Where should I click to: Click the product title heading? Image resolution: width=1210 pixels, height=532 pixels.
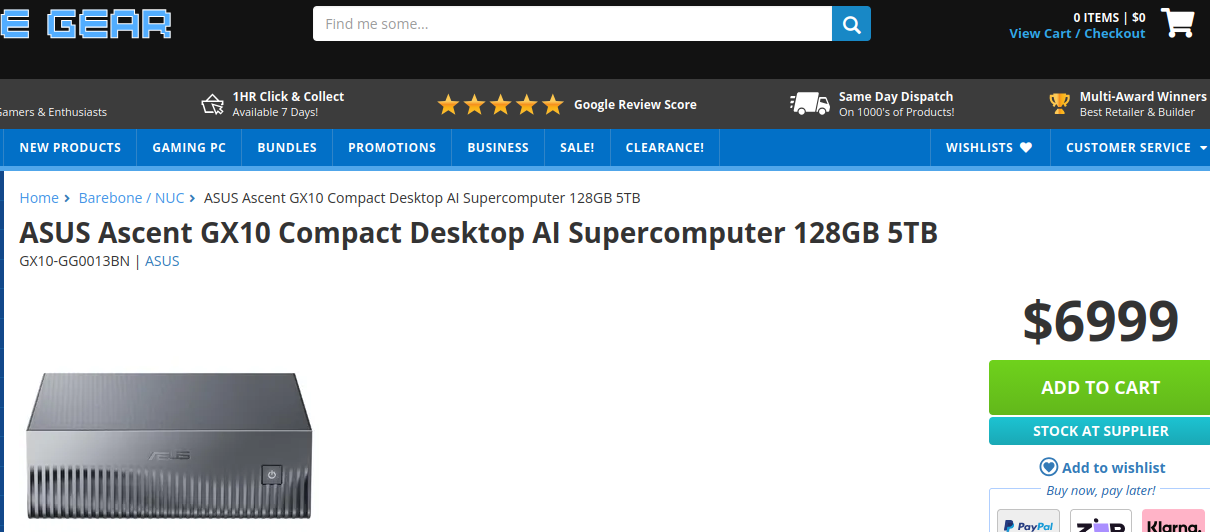click(479, 233)
